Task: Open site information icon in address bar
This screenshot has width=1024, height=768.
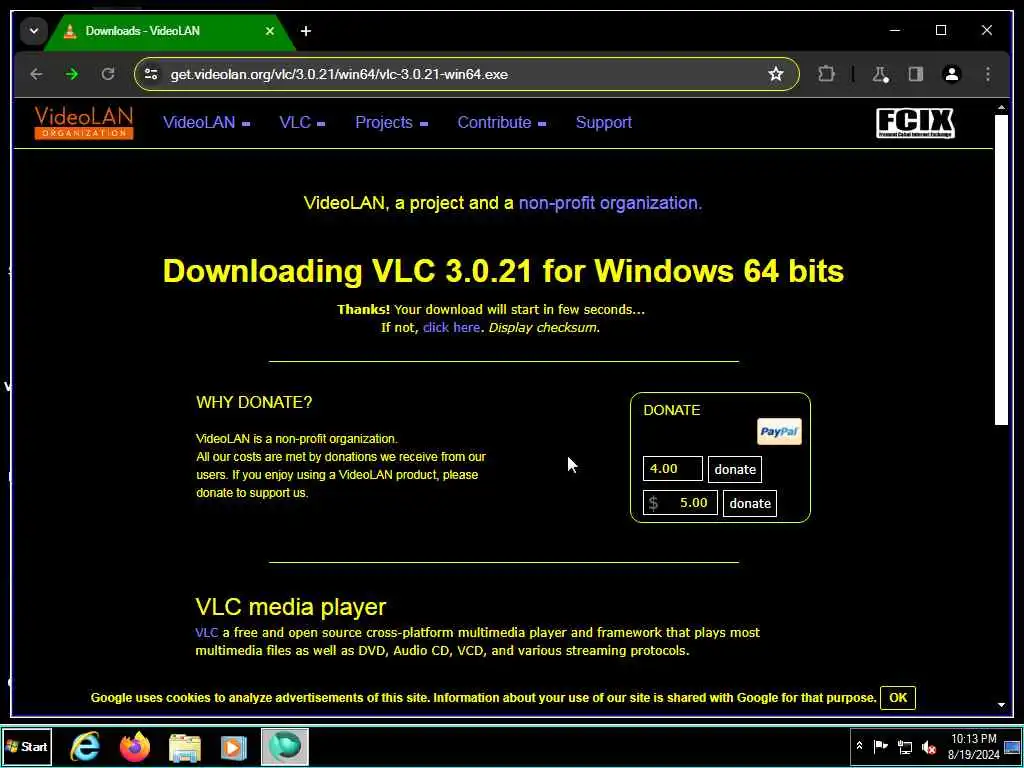Action: click(152, 74)
